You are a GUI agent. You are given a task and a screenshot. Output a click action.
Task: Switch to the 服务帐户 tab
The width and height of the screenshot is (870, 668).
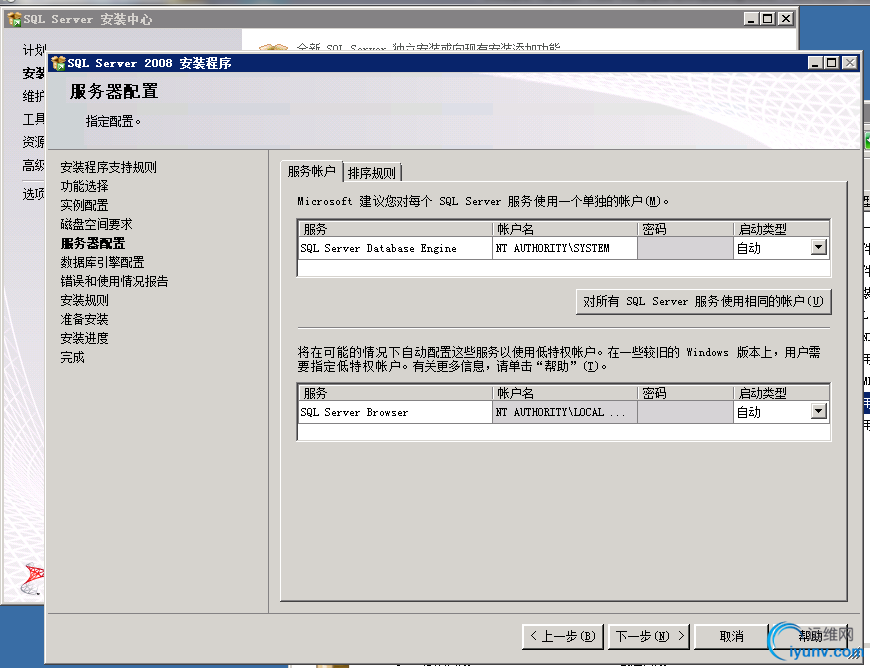pos(312,171)
